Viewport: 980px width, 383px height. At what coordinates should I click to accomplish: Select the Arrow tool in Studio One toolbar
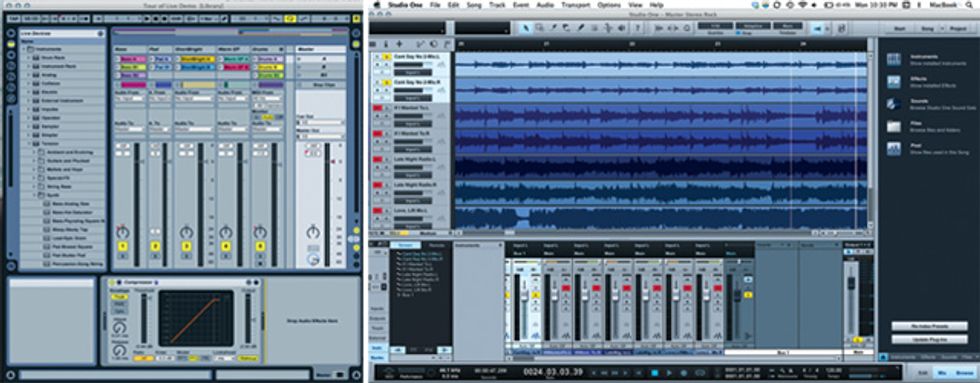point(526,27)
